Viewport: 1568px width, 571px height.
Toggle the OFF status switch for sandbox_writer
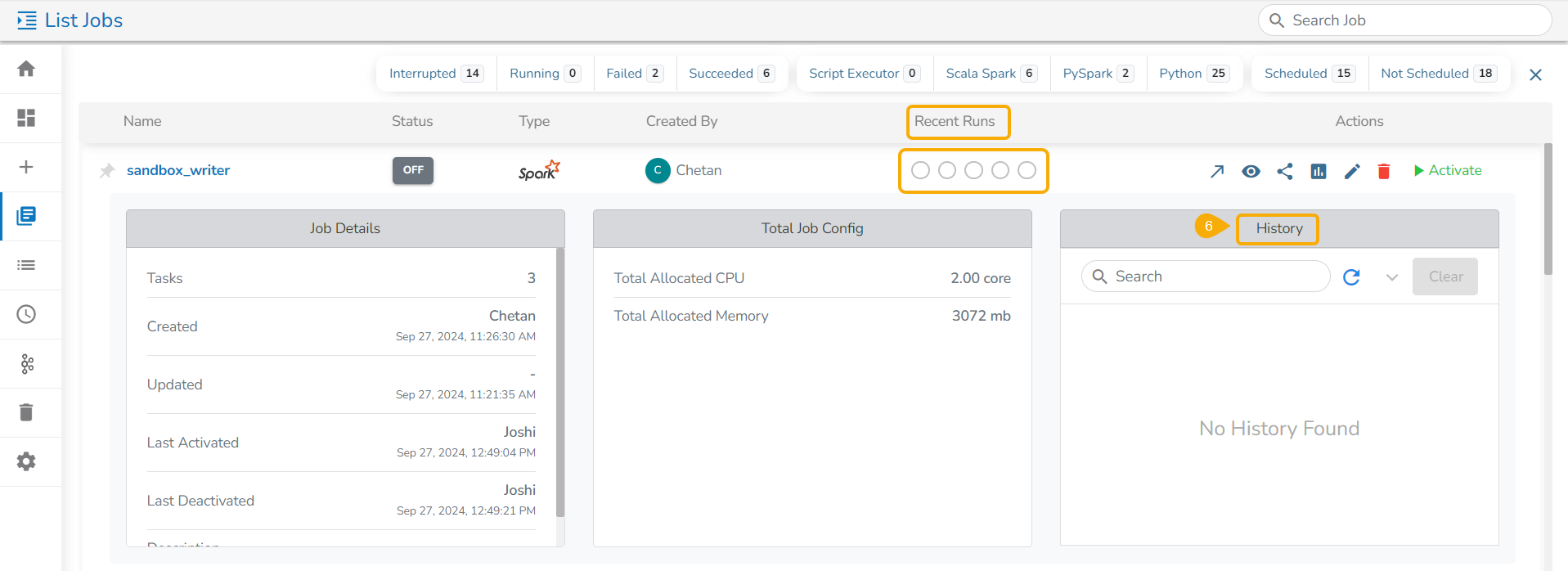[413, 170]
